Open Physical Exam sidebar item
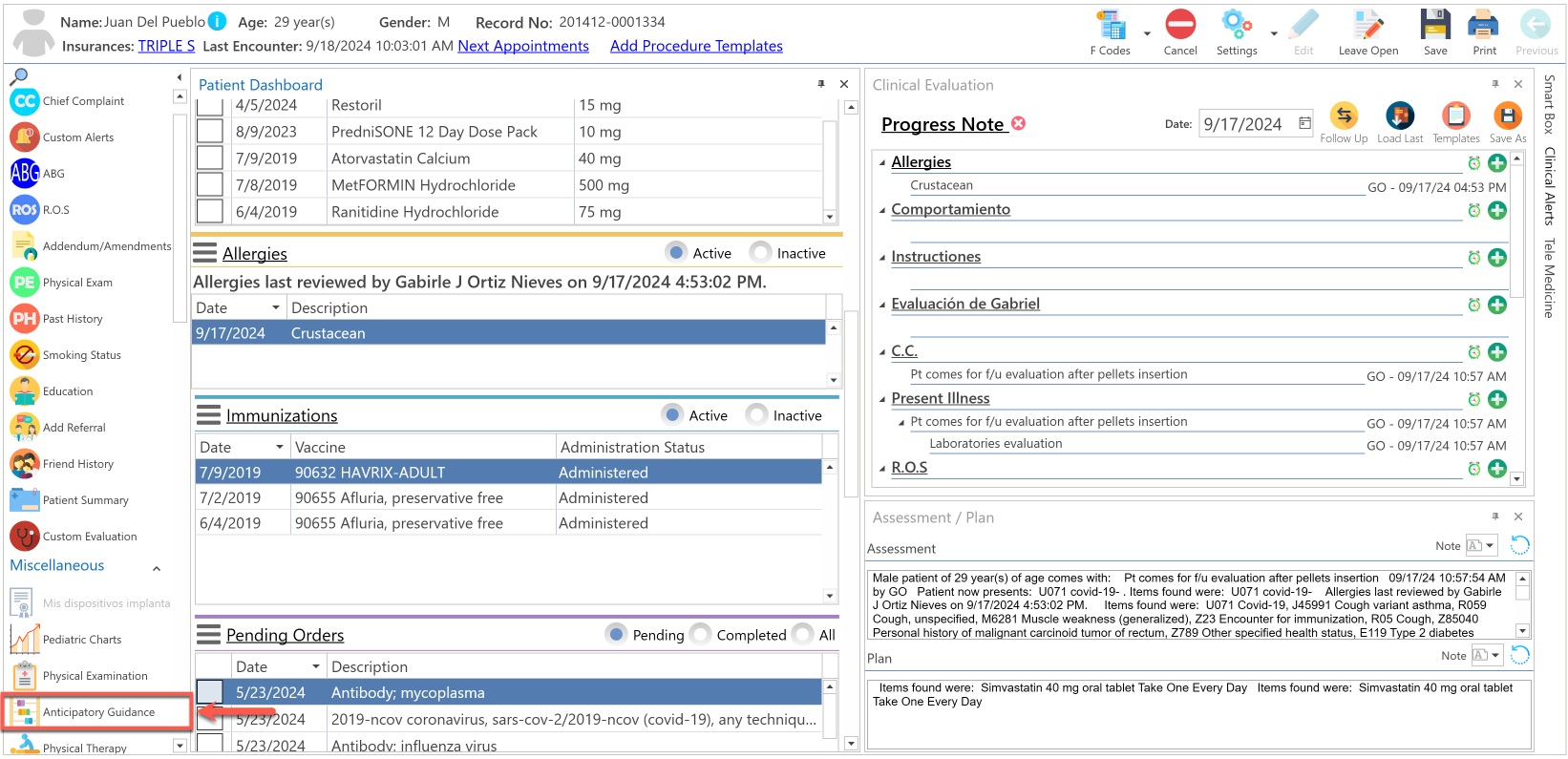1568x759 pixels. click(x=62, y=283)
